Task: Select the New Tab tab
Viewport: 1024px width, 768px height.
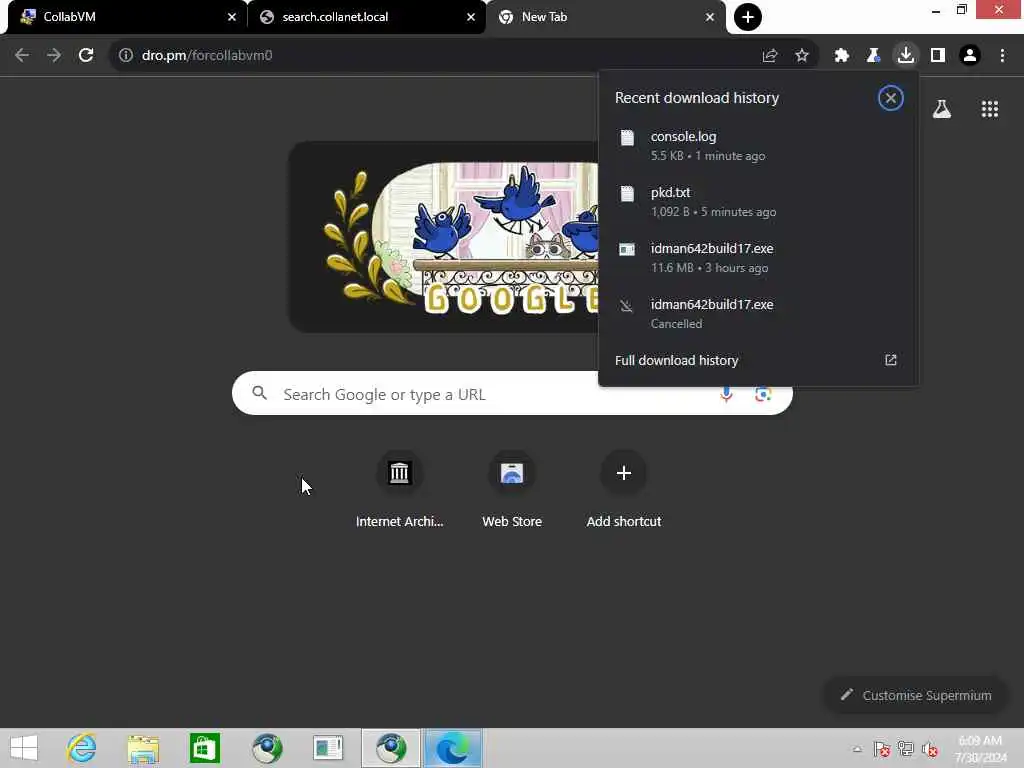Action: coord(605,17)
